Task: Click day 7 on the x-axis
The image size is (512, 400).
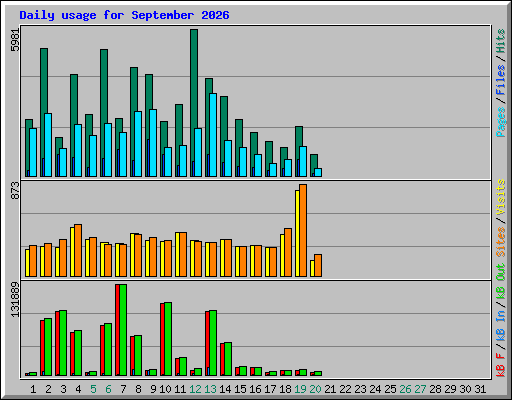Action: pos(123,389)
